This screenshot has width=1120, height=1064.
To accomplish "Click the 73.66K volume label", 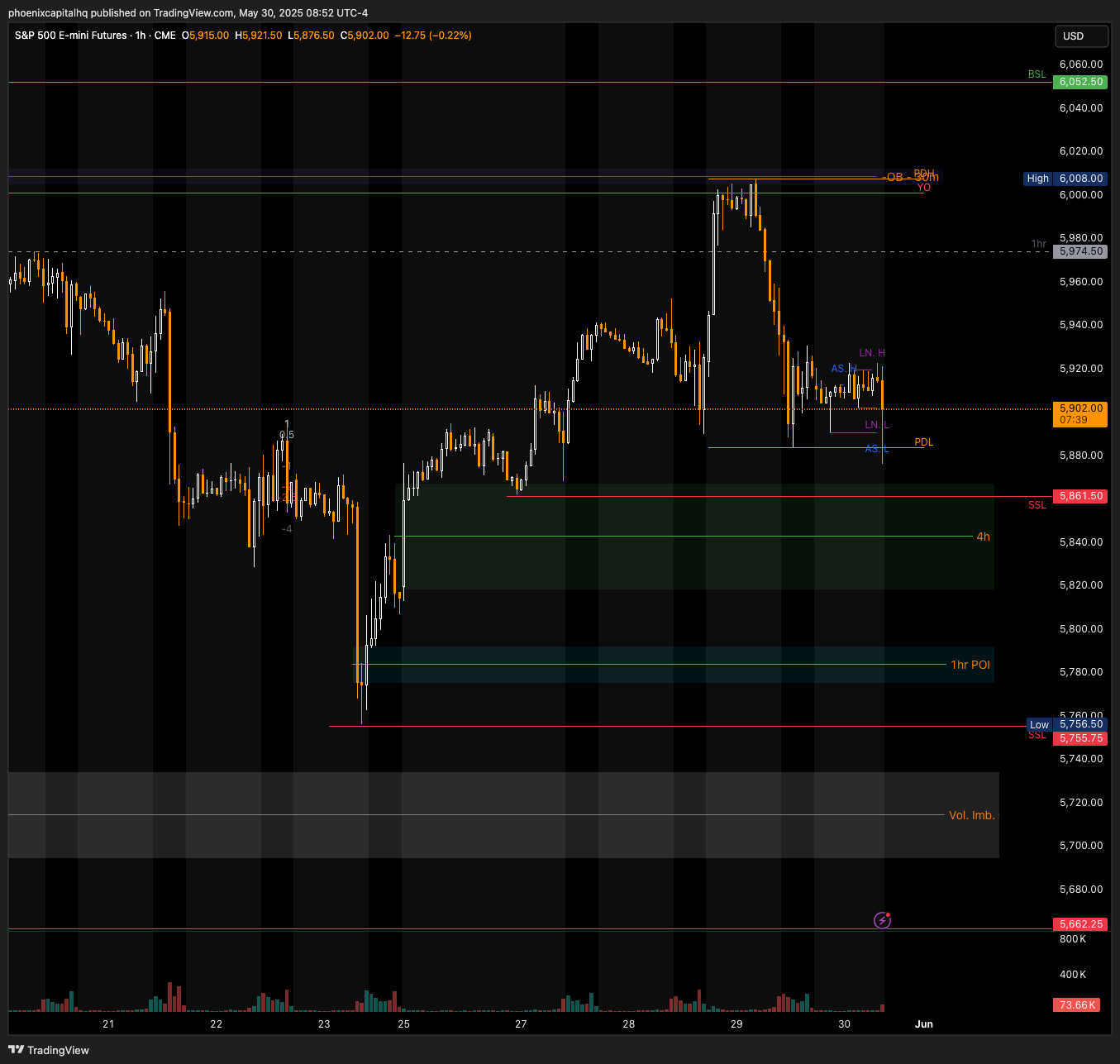I will (1077, 1004).
